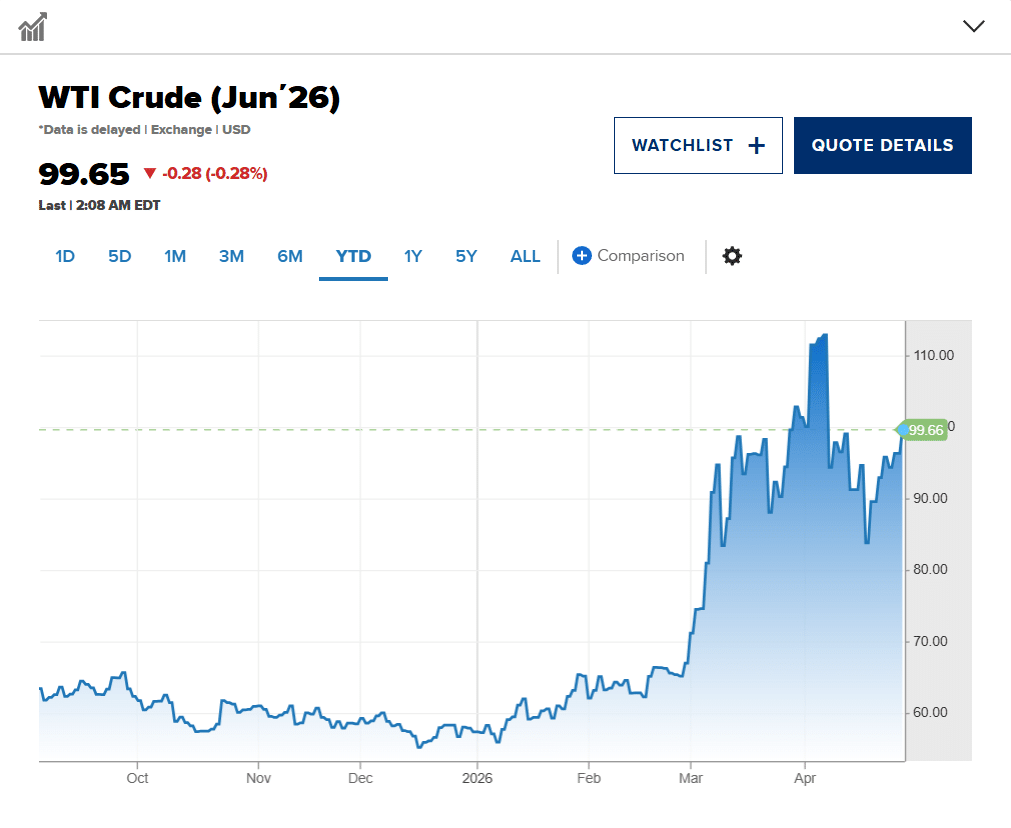Click the WTI Crude (Jun'26) title
Viewport: 1011px width, 828px height.
point(189,97)
